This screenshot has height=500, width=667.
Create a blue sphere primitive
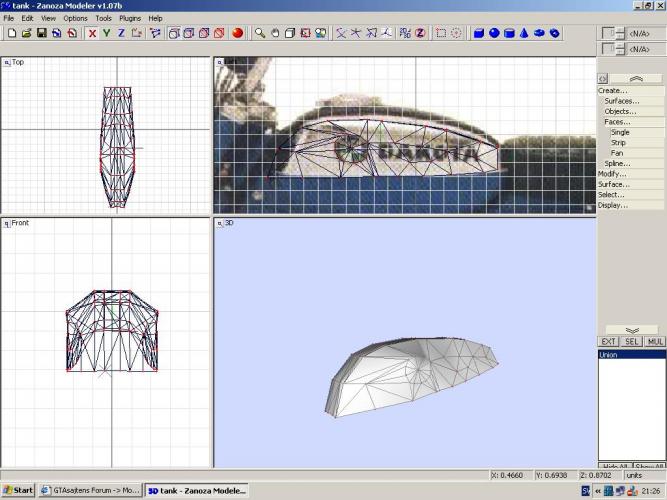pyautogui.click(x=494, y=33)
